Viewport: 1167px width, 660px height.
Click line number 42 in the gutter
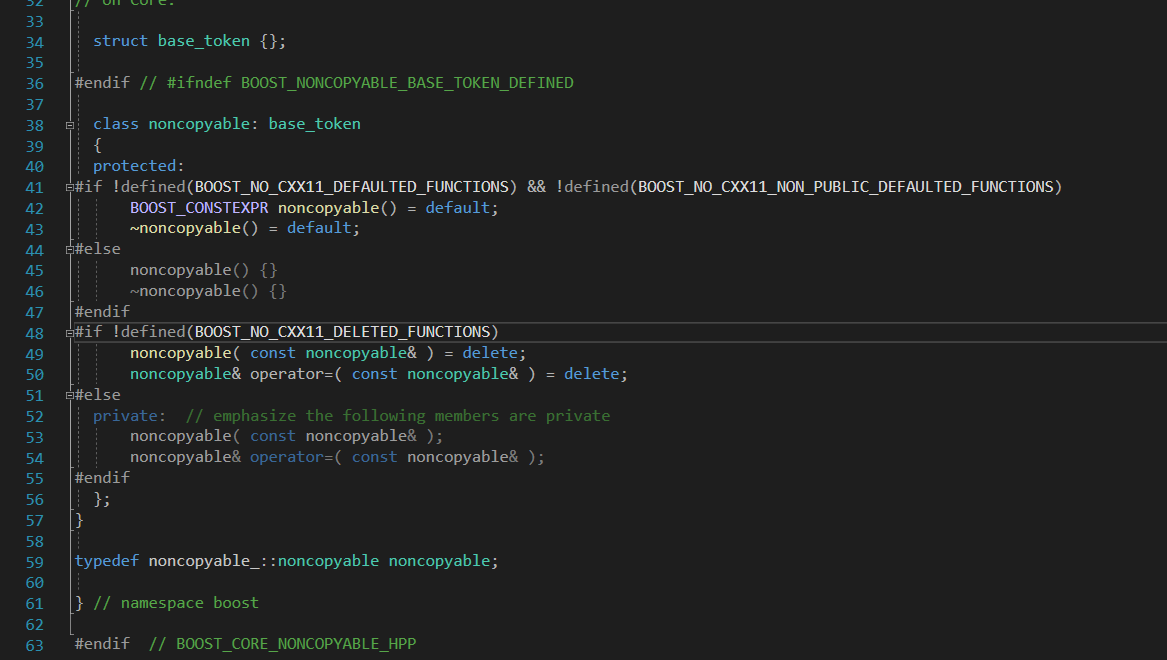35,209
